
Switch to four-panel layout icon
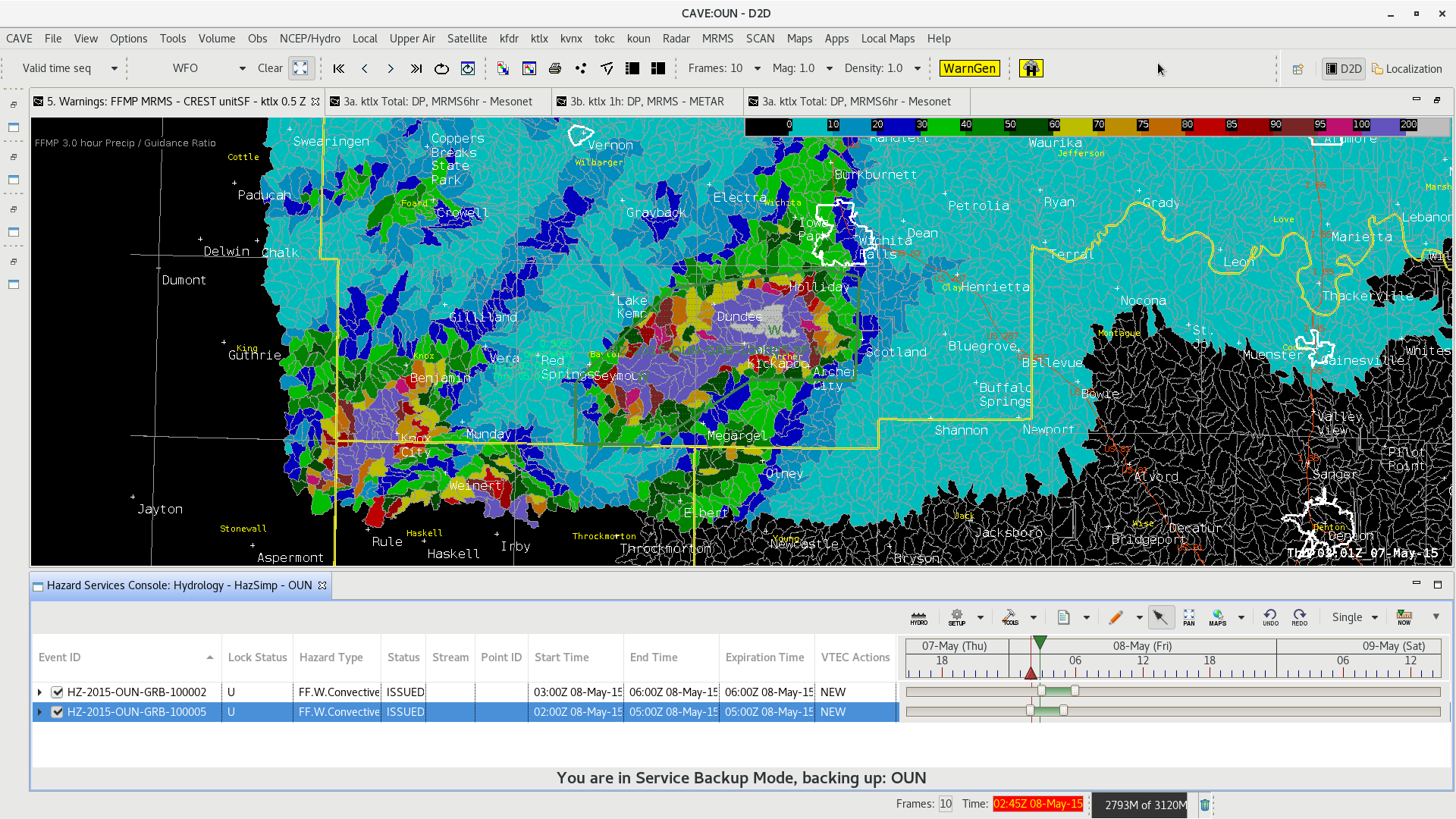click(658, 68)
